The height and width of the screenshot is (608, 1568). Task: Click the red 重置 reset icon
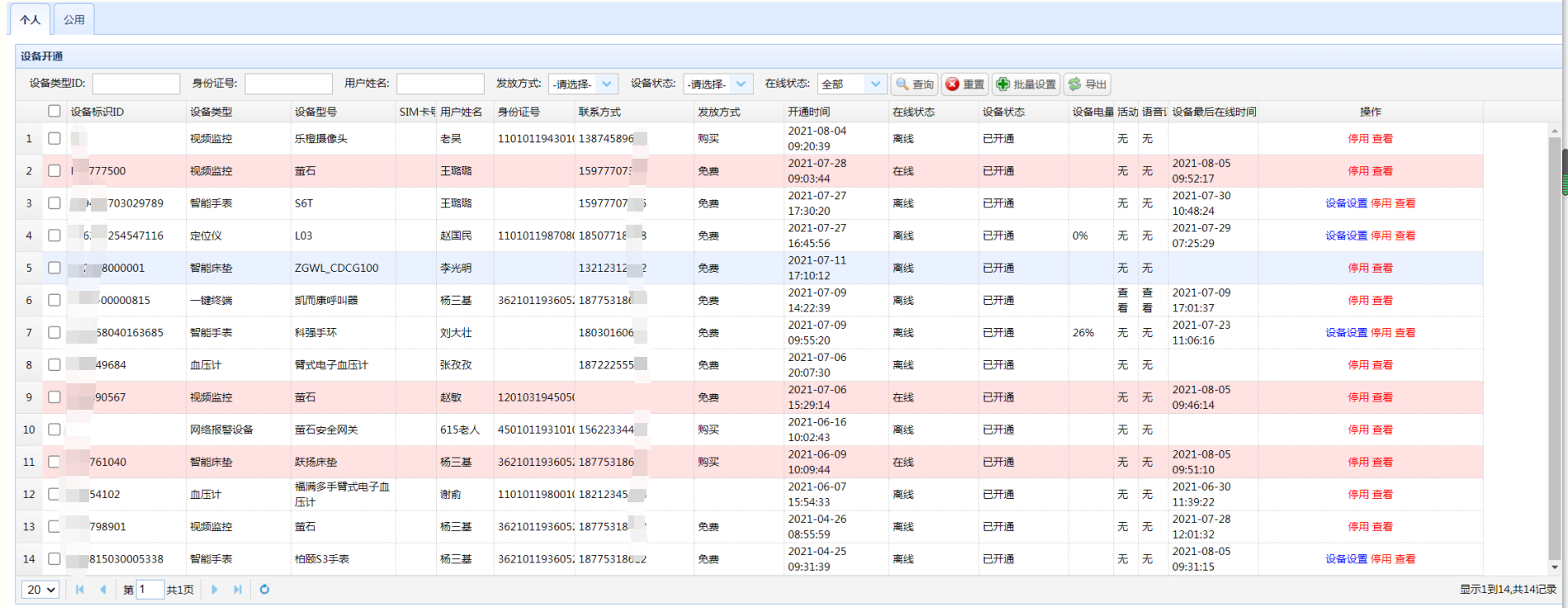click(x=953, y=84)
